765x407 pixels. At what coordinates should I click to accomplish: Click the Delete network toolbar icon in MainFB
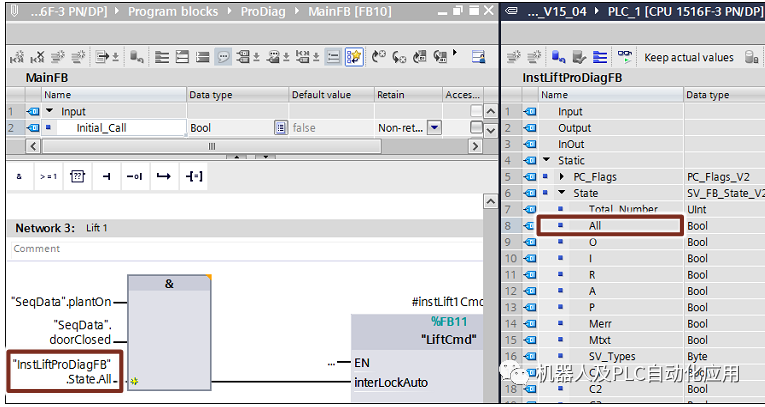[37, 58]
